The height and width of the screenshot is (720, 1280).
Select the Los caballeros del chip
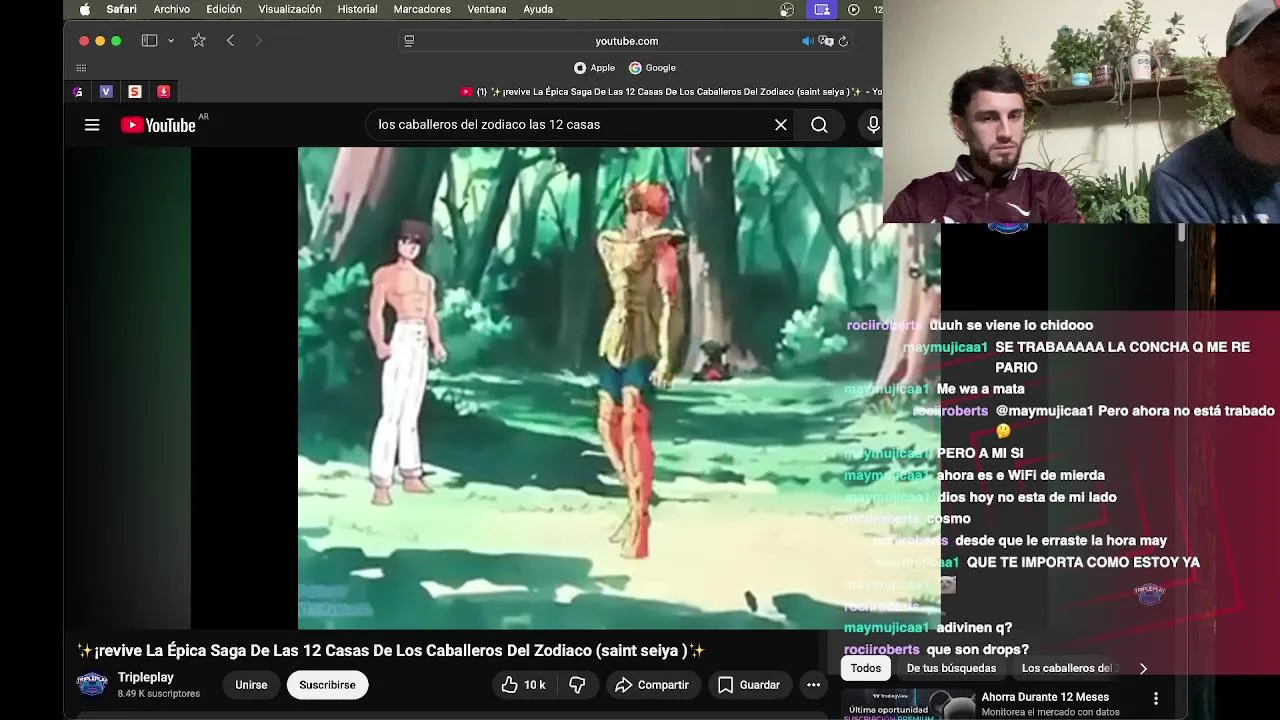point(1066,668)
